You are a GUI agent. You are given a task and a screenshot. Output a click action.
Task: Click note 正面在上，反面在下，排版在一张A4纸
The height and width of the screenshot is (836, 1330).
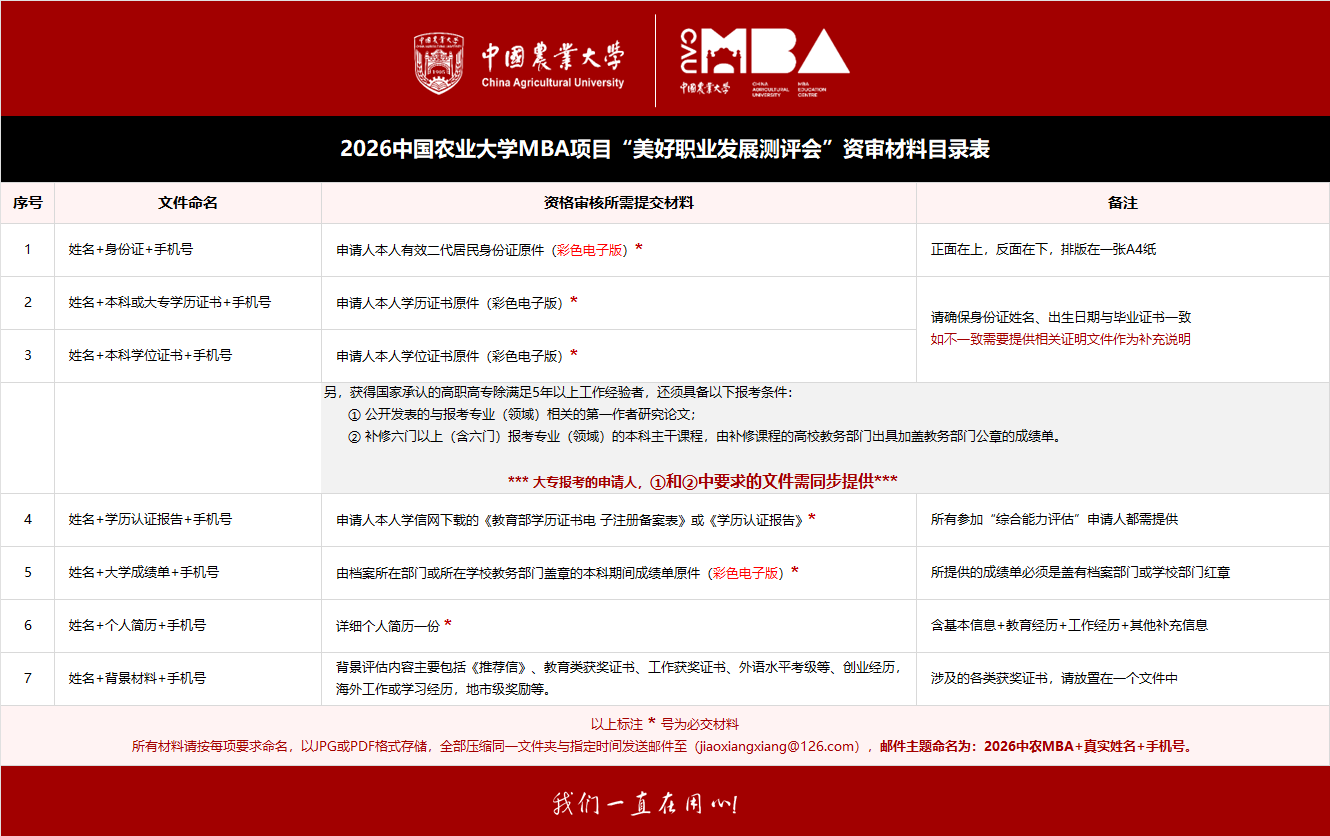pyautogui.click(x=1043, y=250)
